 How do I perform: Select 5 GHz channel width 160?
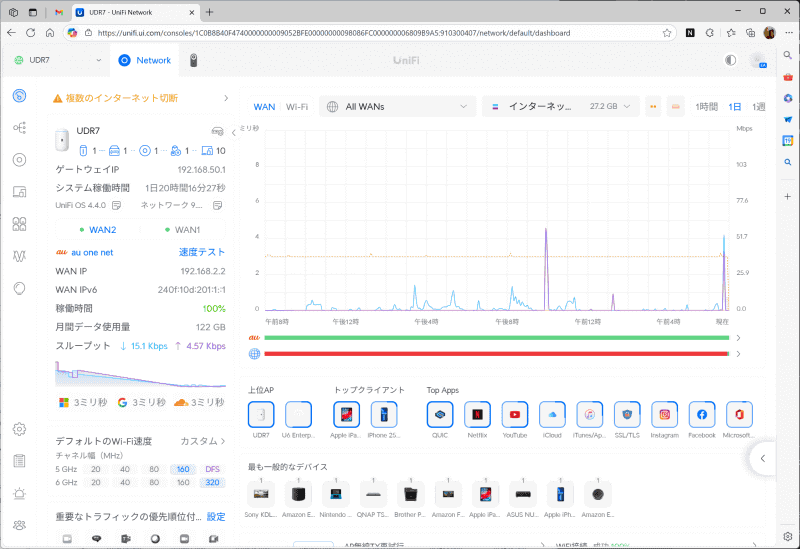point(183,469)
